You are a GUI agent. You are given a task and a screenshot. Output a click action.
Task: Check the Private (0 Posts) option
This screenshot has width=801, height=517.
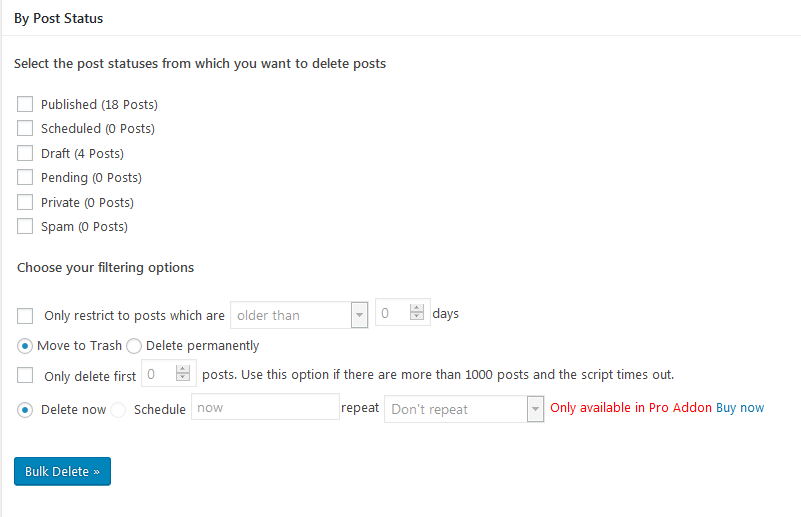pos(25,202)
